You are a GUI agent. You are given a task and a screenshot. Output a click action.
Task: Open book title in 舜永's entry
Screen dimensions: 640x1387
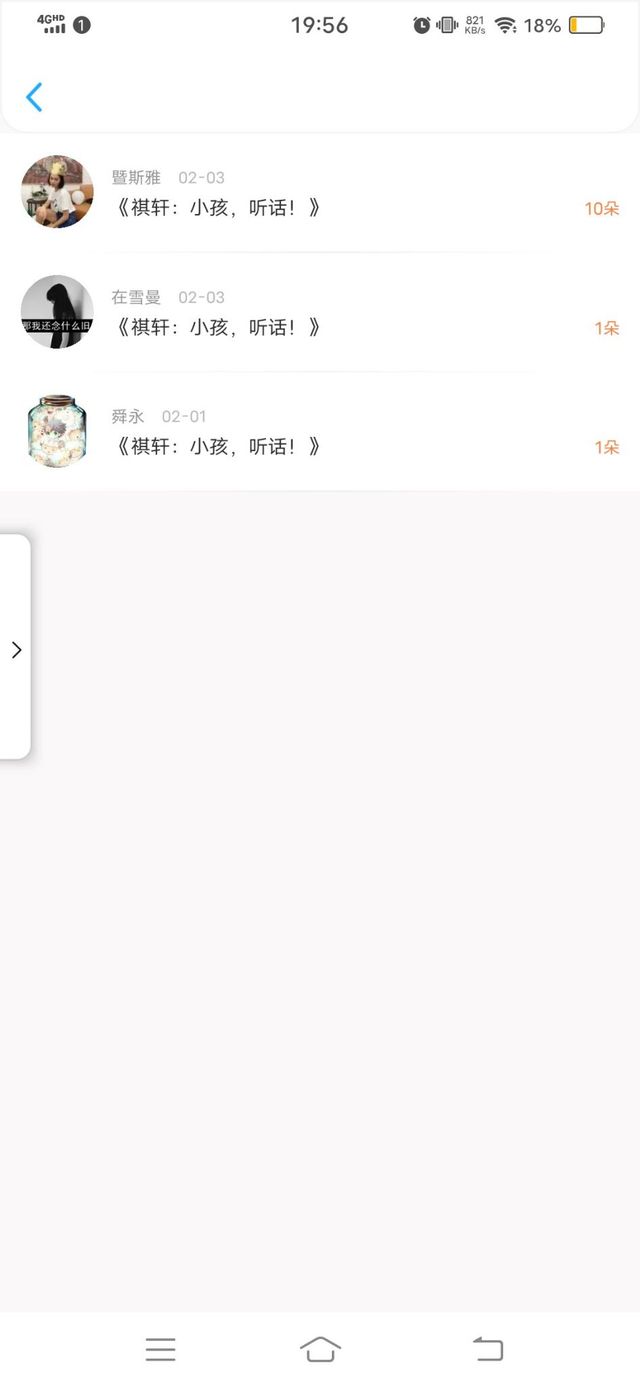[x=216, y=446]
